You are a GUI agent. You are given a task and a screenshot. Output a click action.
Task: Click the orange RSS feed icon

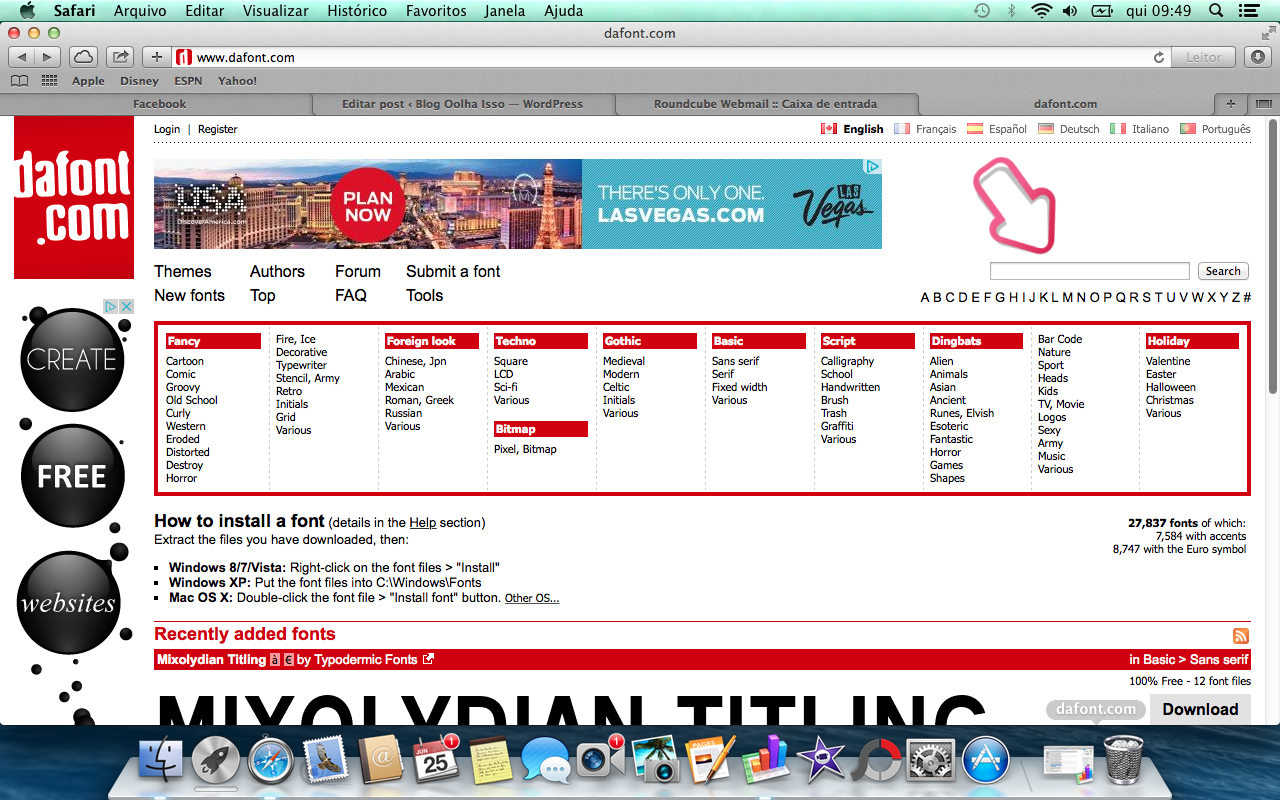(x=1241, y=636)
